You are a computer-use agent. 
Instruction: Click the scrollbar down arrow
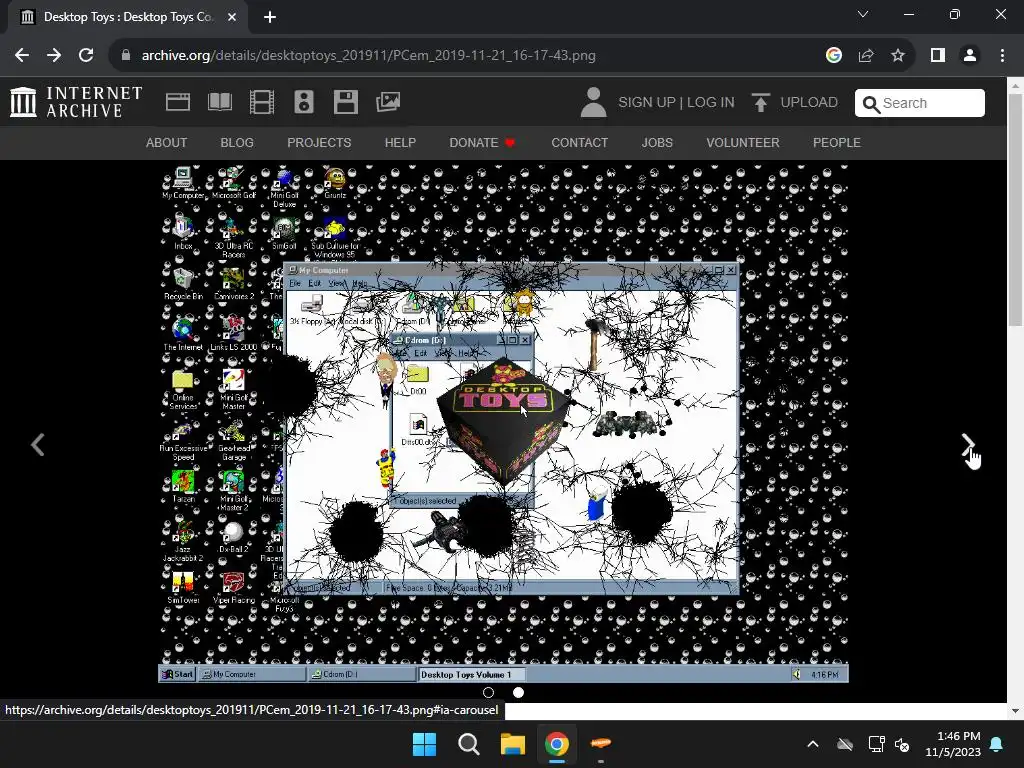[x=1016, y=711]
